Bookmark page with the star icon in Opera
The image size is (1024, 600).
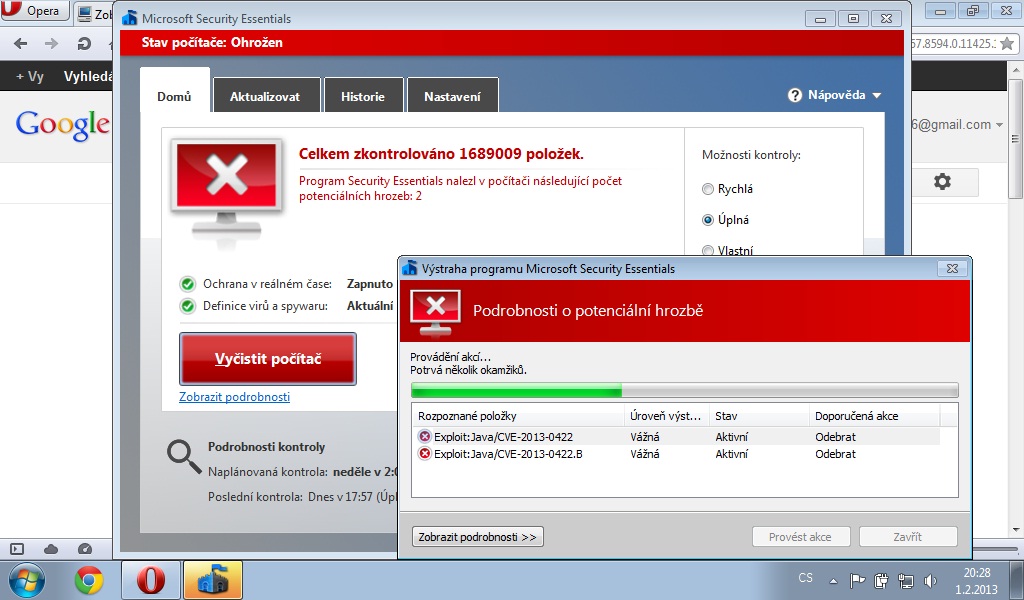[1008, 44]
